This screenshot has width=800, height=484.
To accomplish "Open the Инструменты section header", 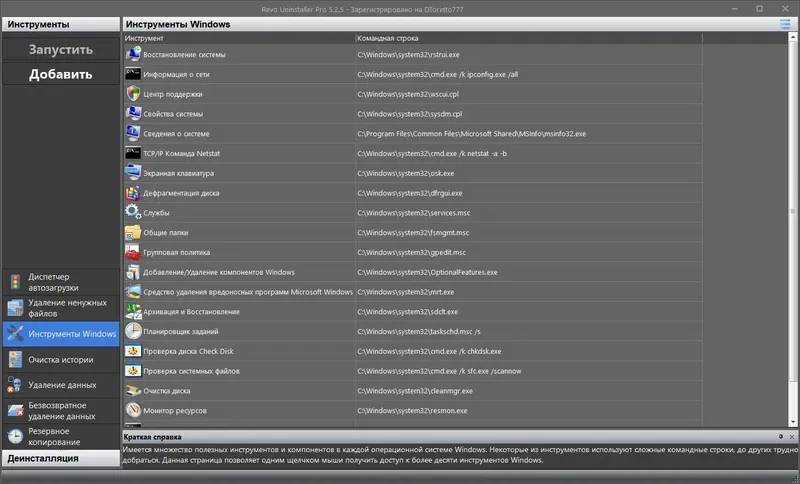I will pos(61,24).
